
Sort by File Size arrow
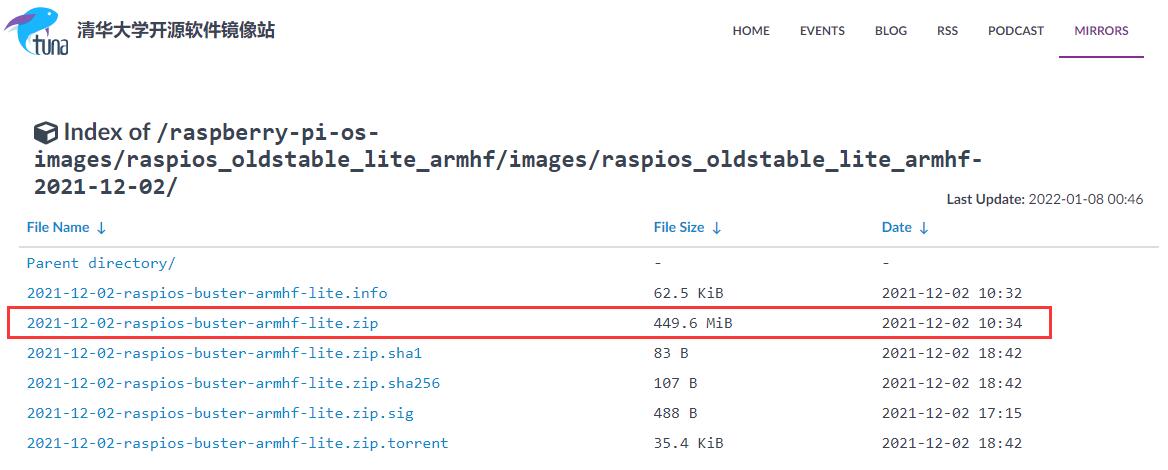tap(717, 228)
